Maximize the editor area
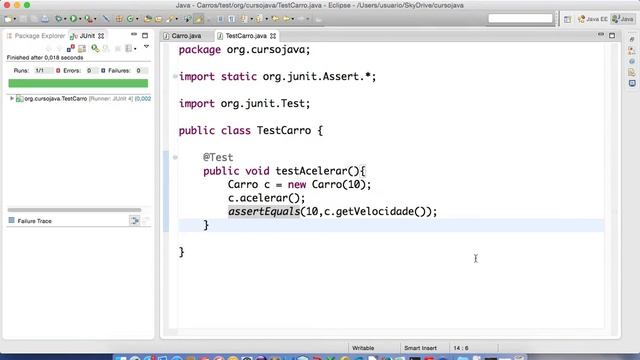The width and height of the screenshot is (640, 360). click(x=612, y=36)
